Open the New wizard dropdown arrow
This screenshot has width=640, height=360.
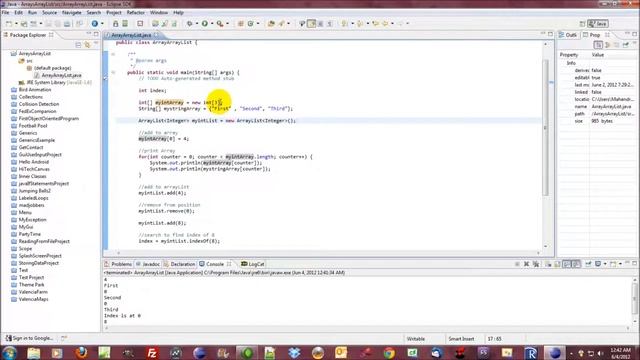(16, 24)
